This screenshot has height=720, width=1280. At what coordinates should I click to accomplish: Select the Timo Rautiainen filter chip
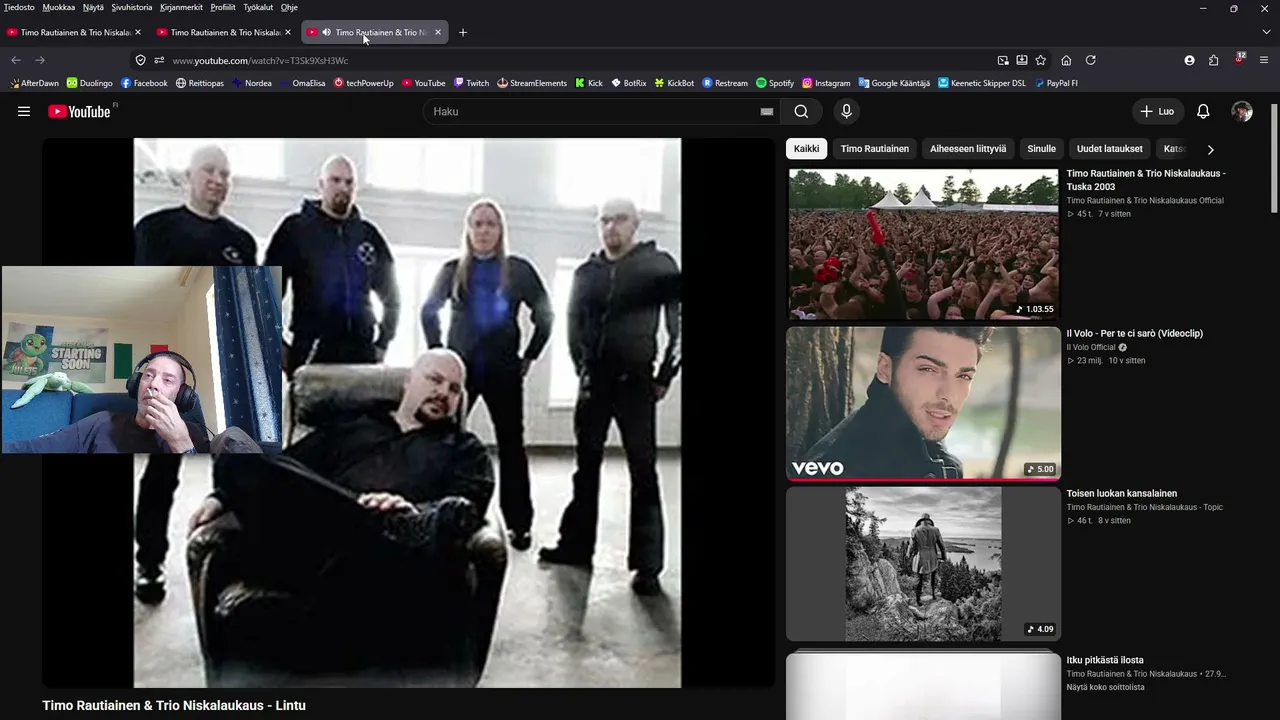click(875, 149)
